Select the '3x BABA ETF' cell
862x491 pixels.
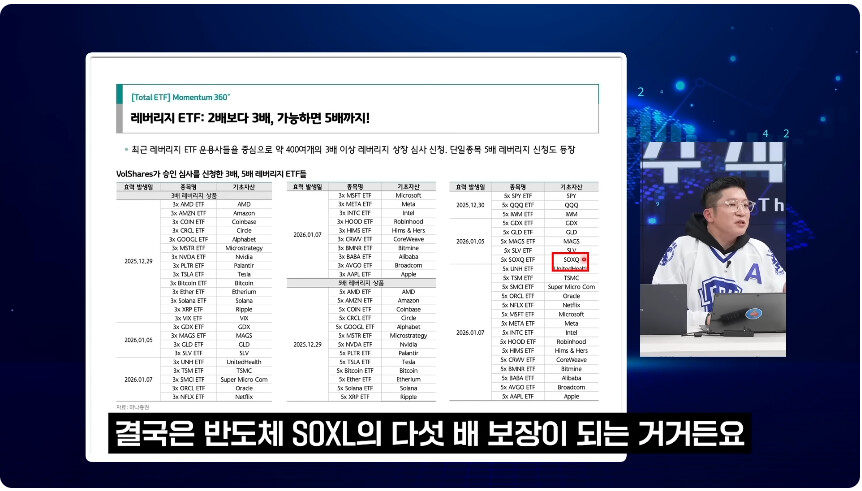click(355, 257)
